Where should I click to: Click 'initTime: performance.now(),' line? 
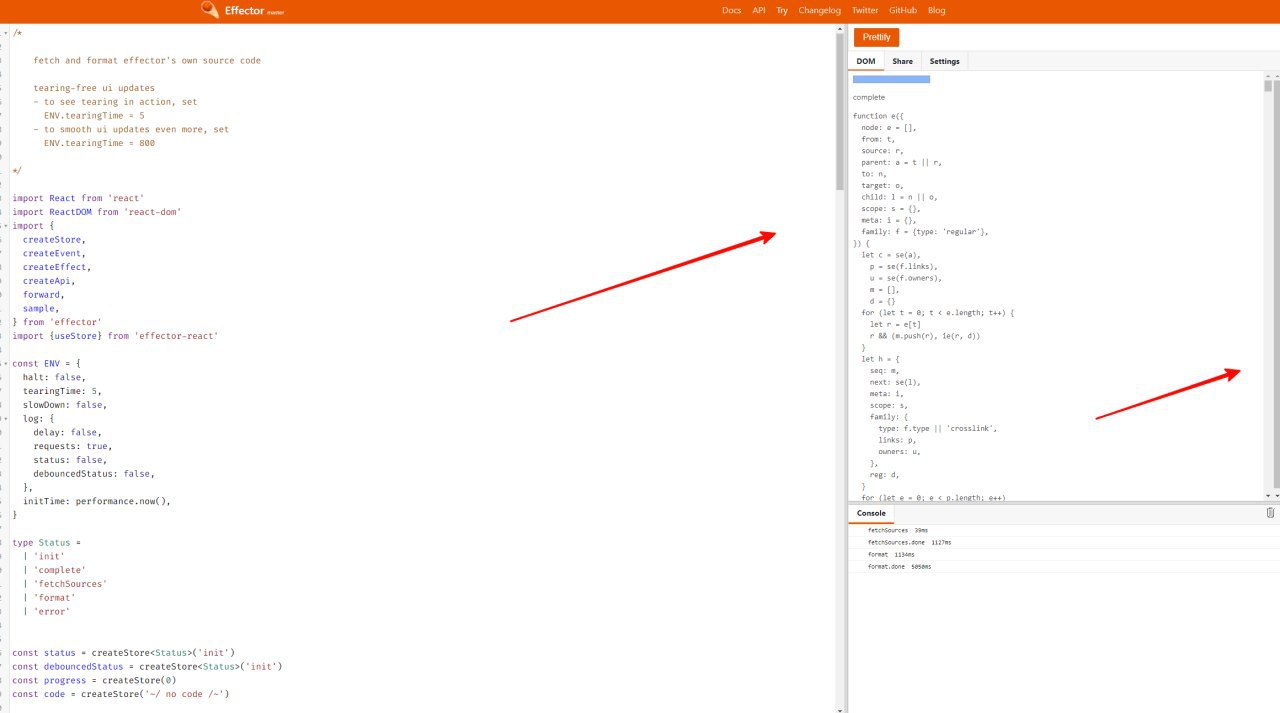[x=97, y=501]
